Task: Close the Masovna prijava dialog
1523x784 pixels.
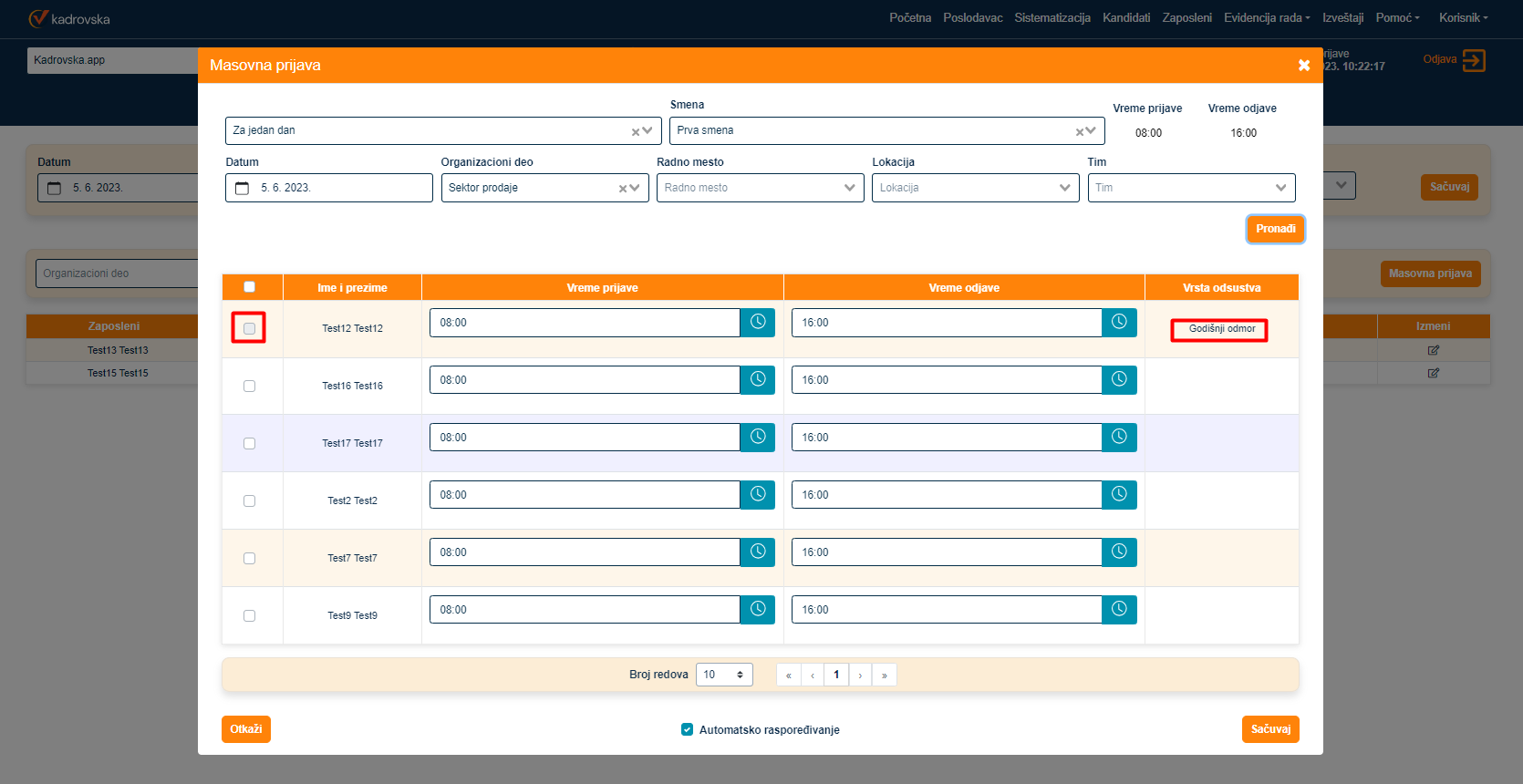Action: click(1303, 66)
